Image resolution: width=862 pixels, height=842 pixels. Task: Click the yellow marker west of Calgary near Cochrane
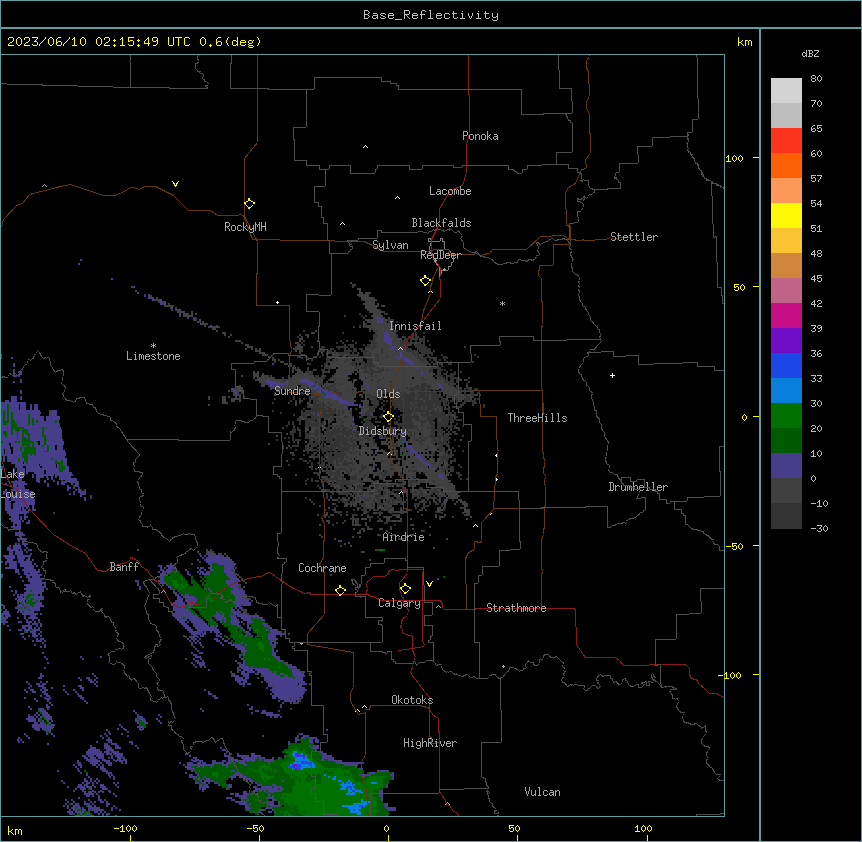[x=340, y=590]
